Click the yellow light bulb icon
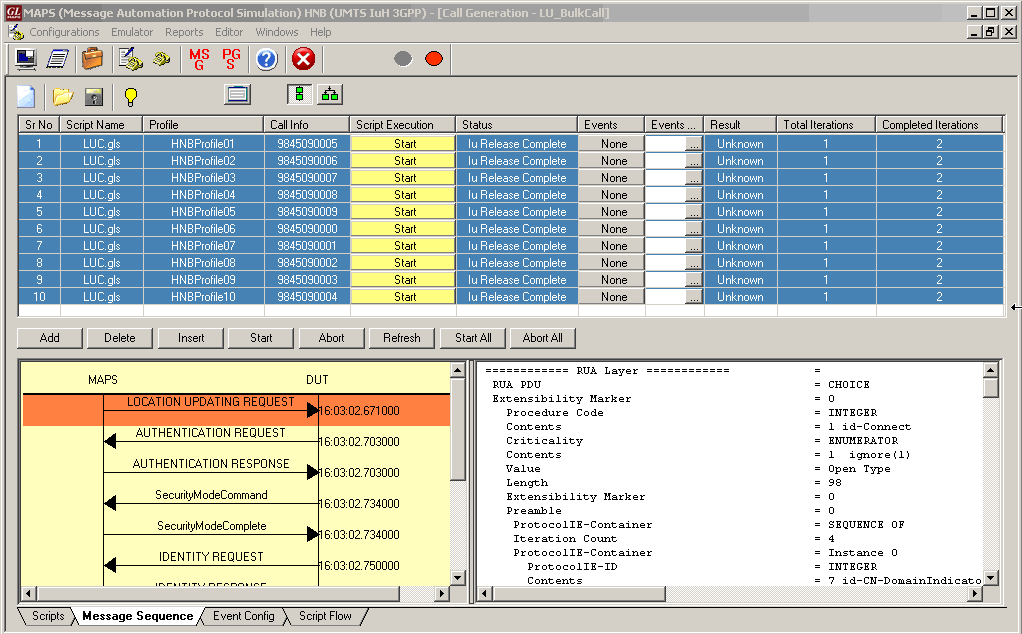Image resolution: width=1022 pixels, height=634 pixels. tap(131, 96)
